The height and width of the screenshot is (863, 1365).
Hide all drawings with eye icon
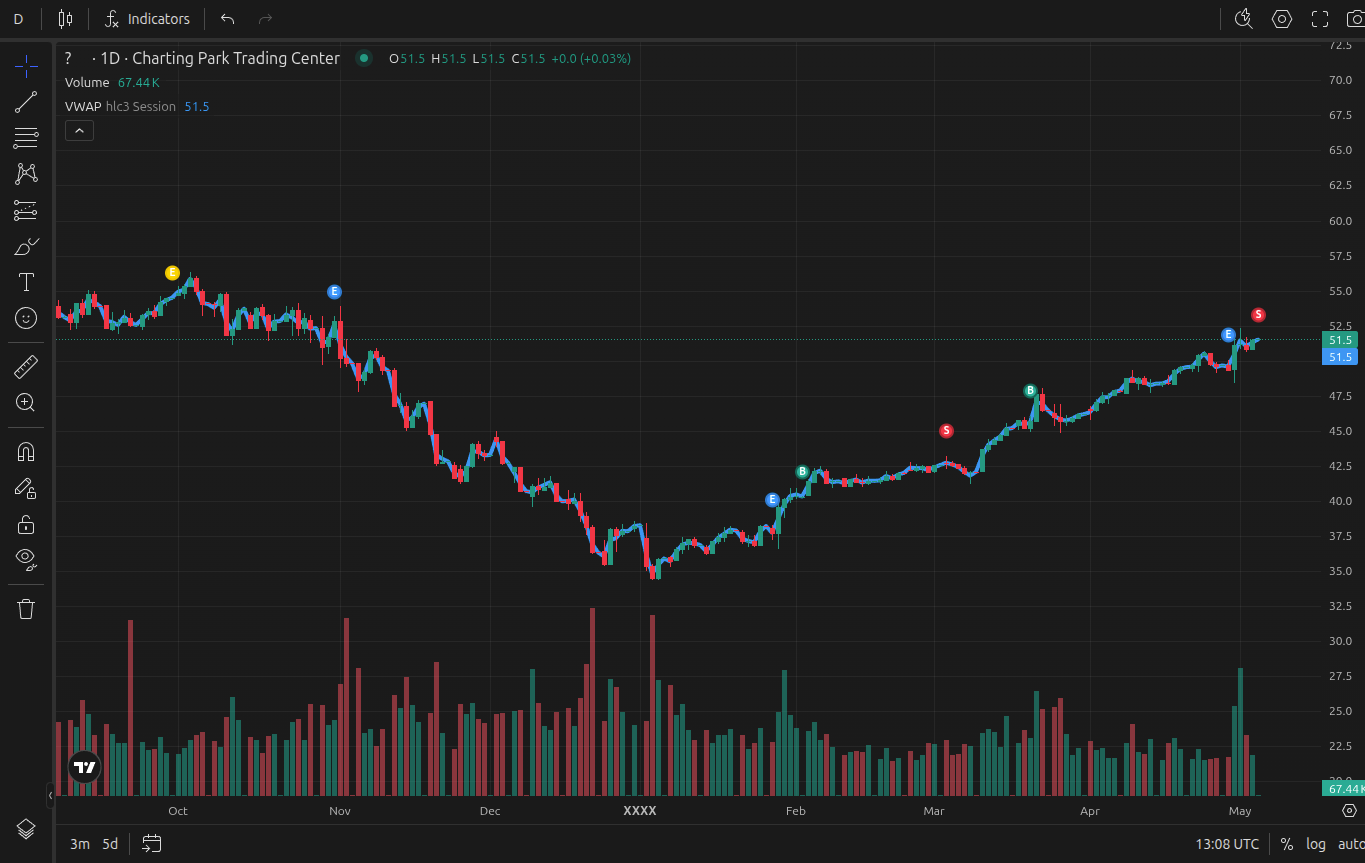[x=26, y=559]
